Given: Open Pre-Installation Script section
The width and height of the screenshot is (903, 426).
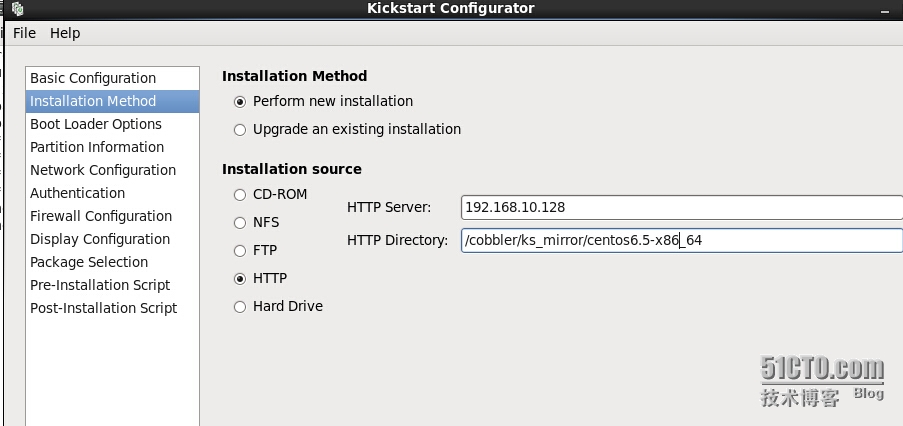Looking at the screenshot, I should (112, 286).
